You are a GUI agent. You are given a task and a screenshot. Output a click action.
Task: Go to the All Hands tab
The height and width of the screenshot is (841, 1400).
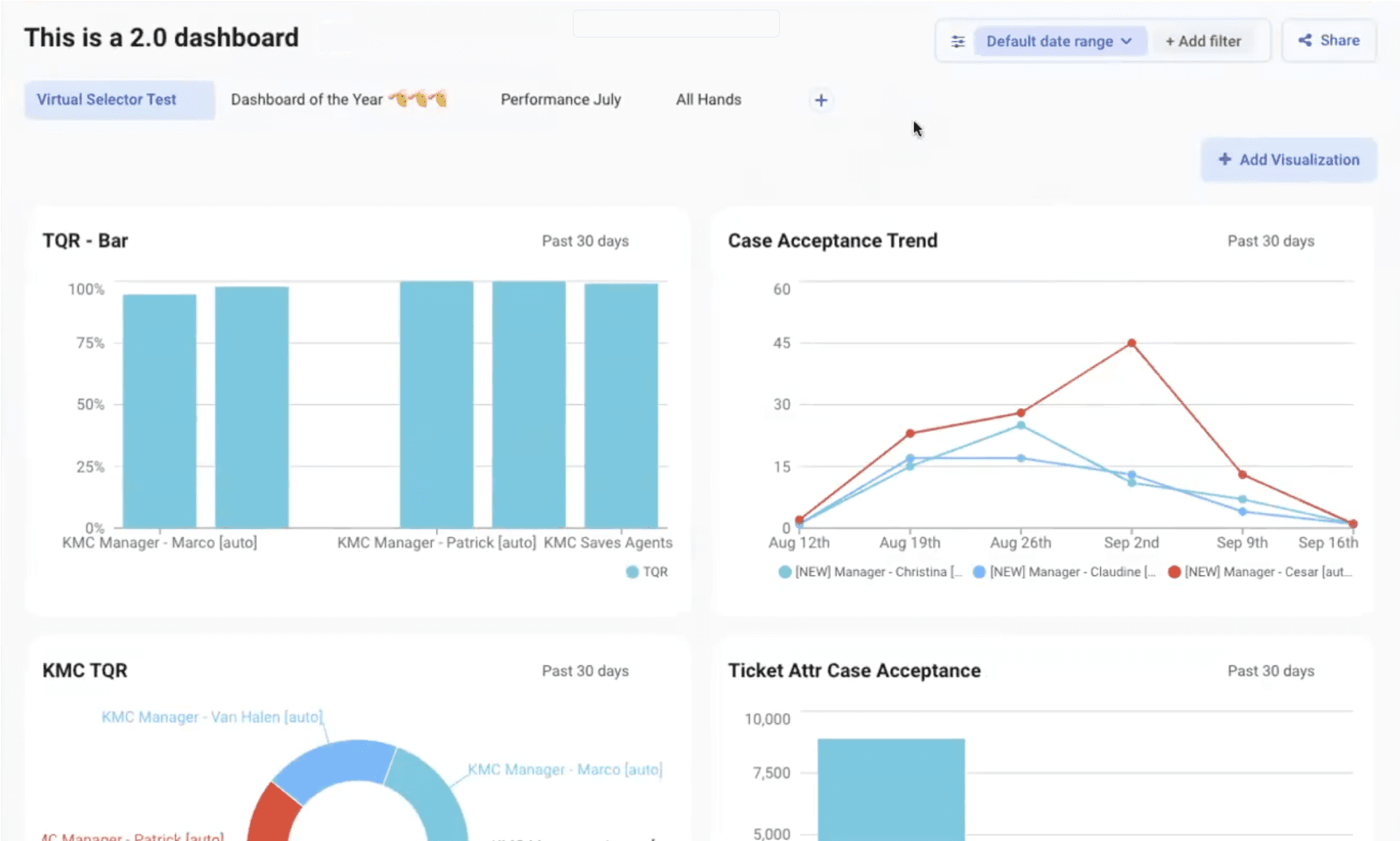tap(708, 100)
